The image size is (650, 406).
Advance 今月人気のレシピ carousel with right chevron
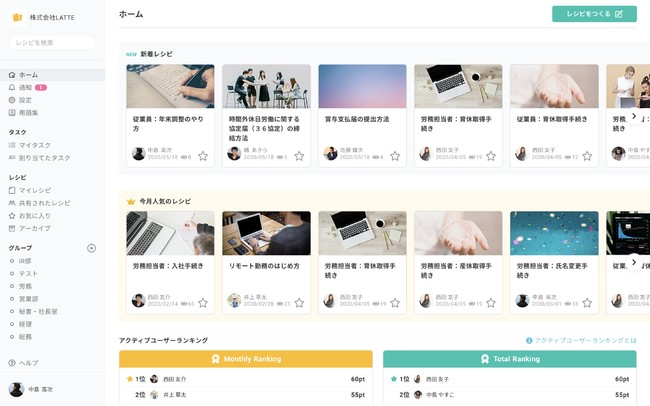click(633, 262)
